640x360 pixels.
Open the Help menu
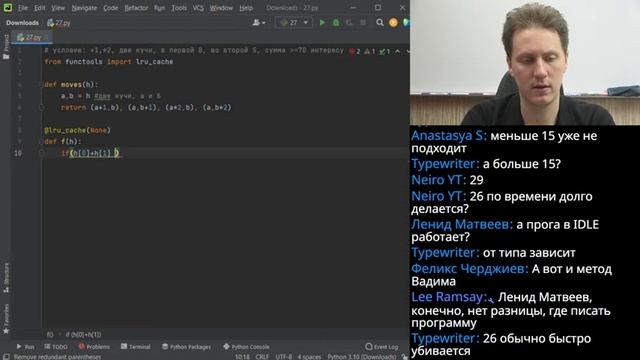click(246, 8)
